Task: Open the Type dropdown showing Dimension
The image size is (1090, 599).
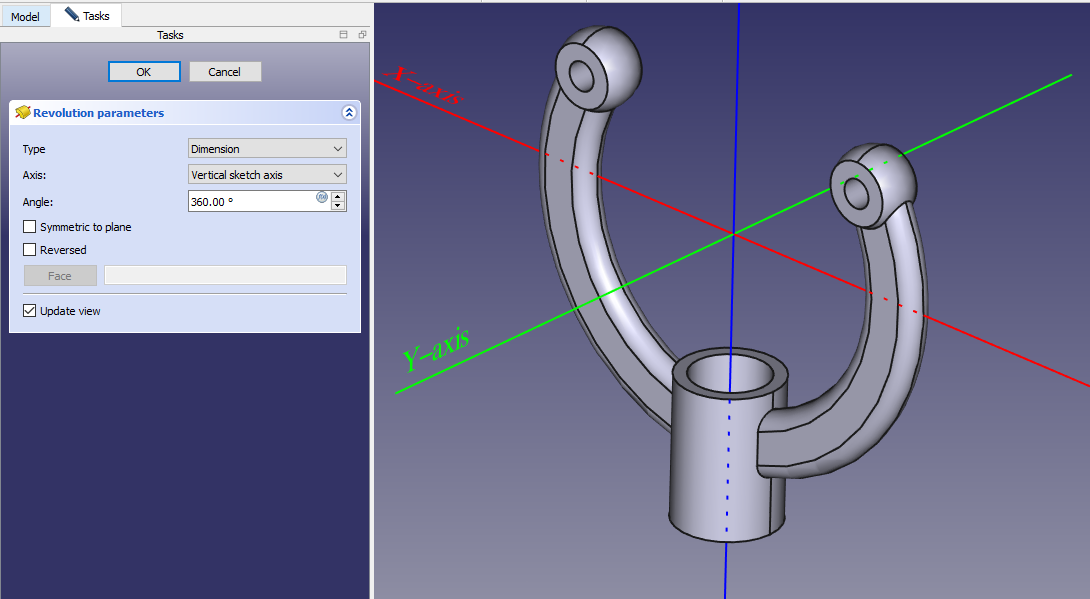Action: [267, 149]
